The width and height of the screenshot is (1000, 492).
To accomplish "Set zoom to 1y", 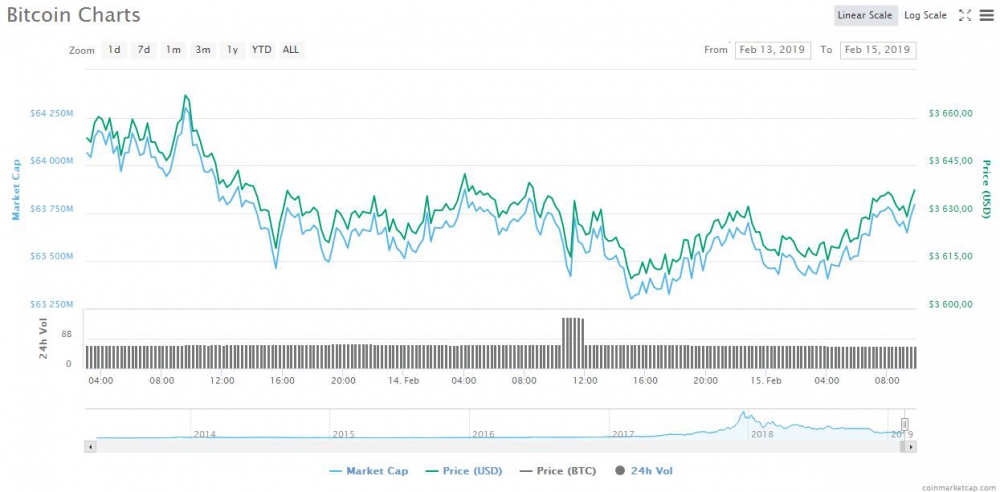I will [x=233, y=50].
